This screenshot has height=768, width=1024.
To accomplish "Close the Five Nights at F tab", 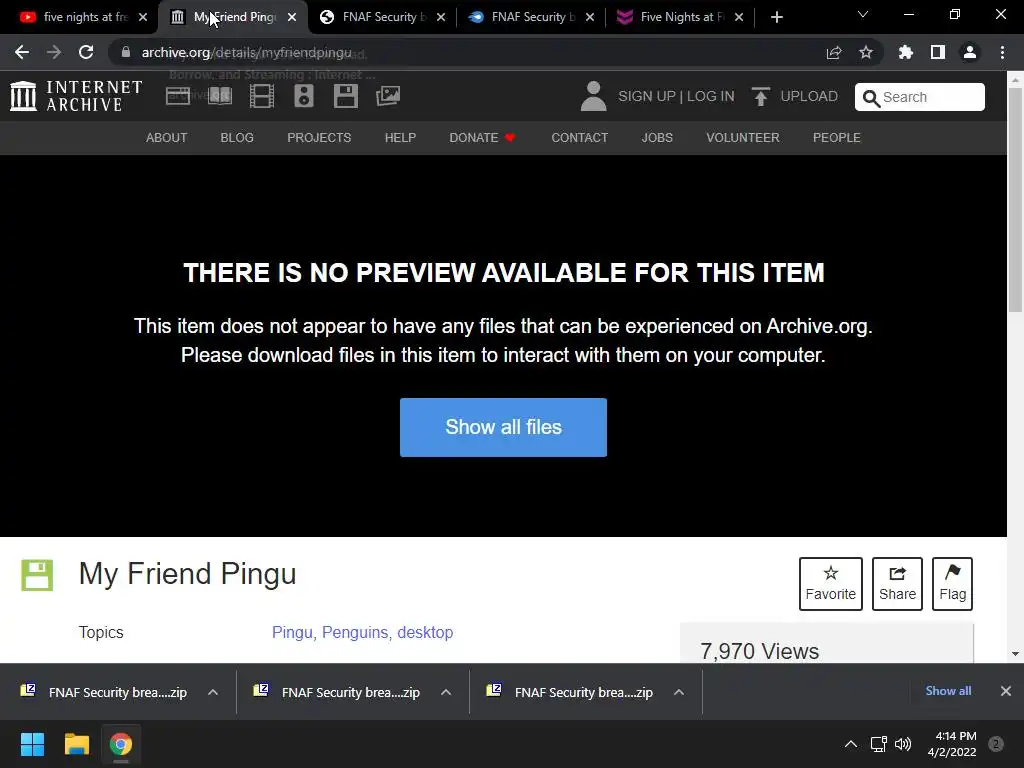I will point(739,17).
